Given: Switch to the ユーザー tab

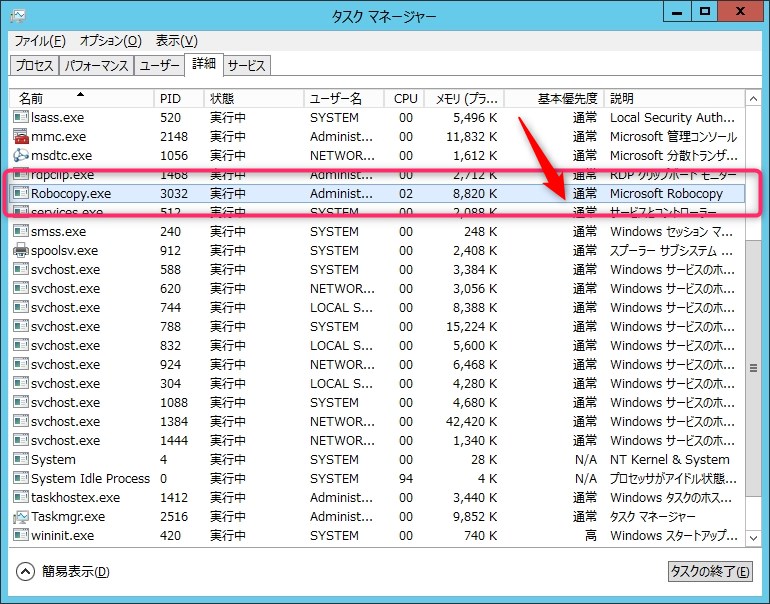Looking at the screenshot, I should coord(159,65).
